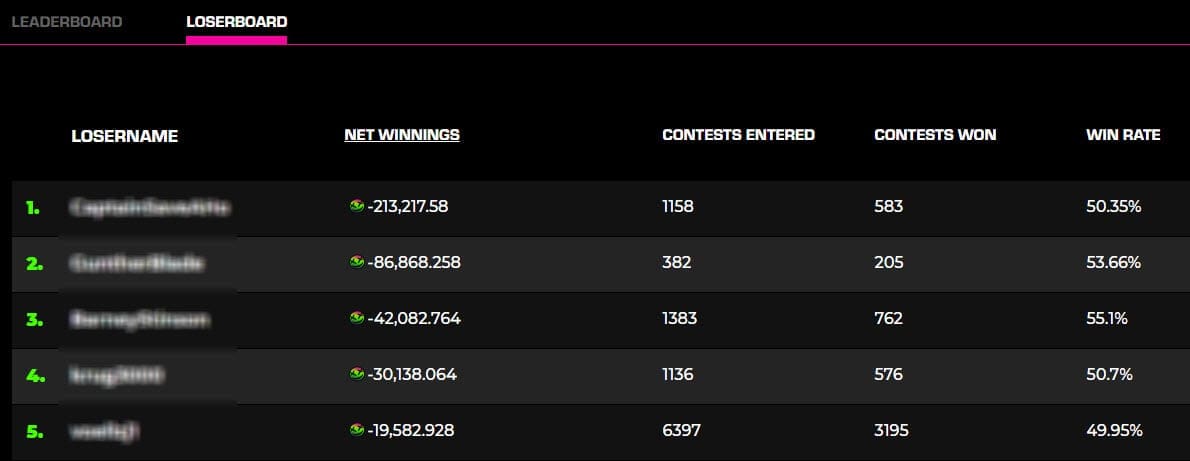Click the Contests Entered column header
The width and height of the screenshot is (1190, 461).
[738, 135]
